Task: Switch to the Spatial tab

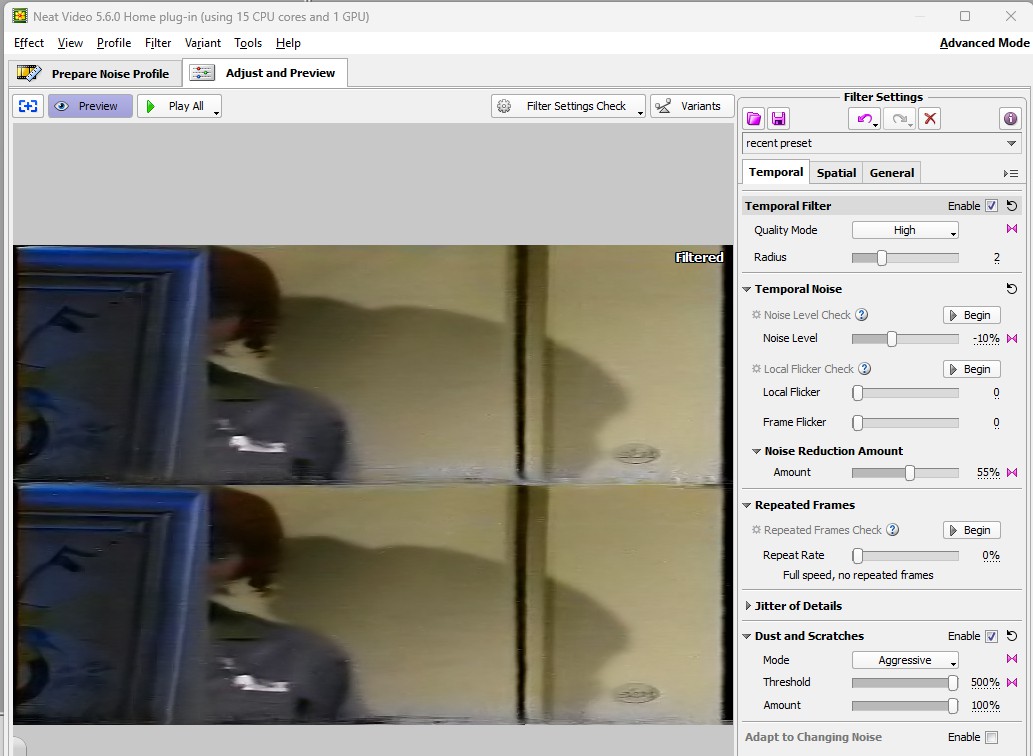Action: coord(836,173)
